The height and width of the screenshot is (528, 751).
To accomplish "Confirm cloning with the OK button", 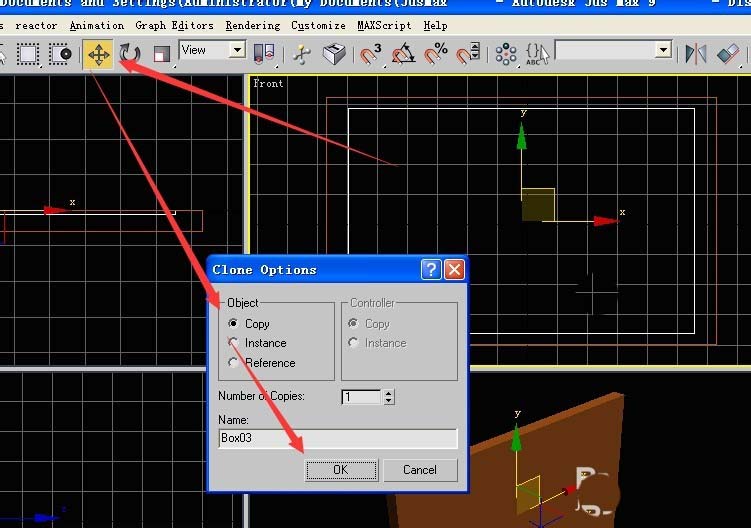I will coord(341,470).
